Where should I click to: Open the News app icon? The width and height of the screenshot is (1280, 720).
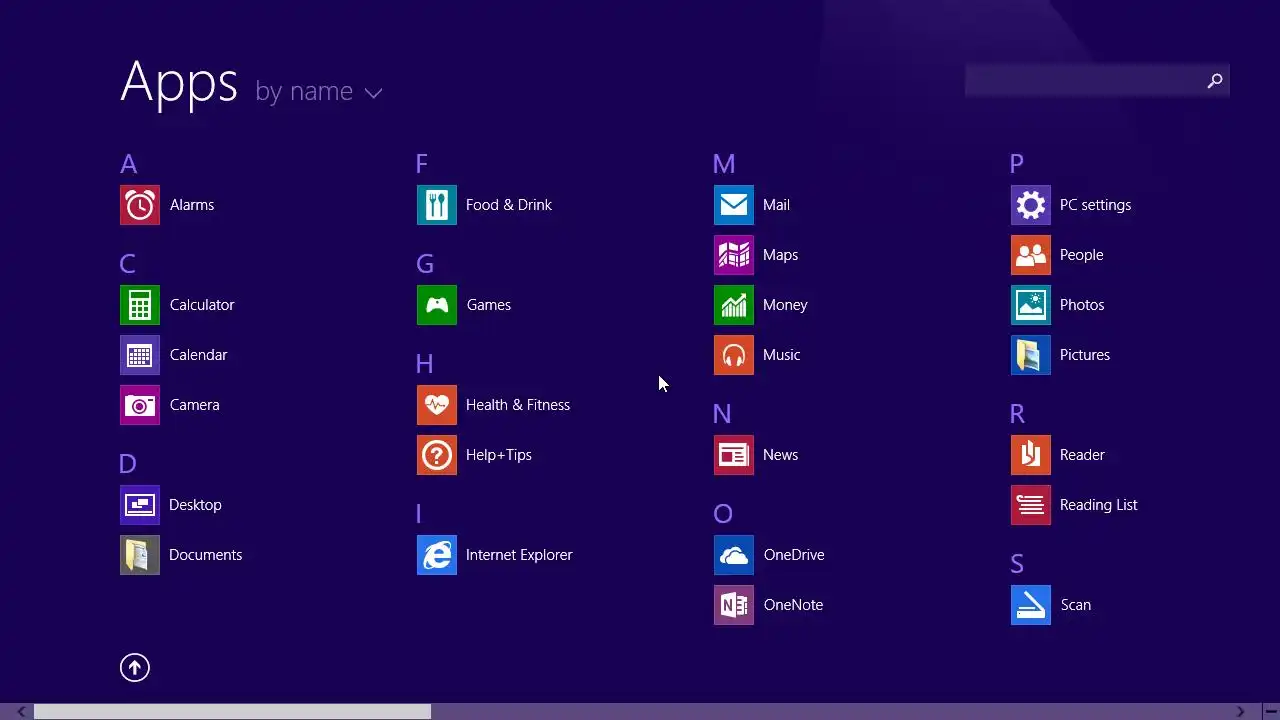(734, 455)
